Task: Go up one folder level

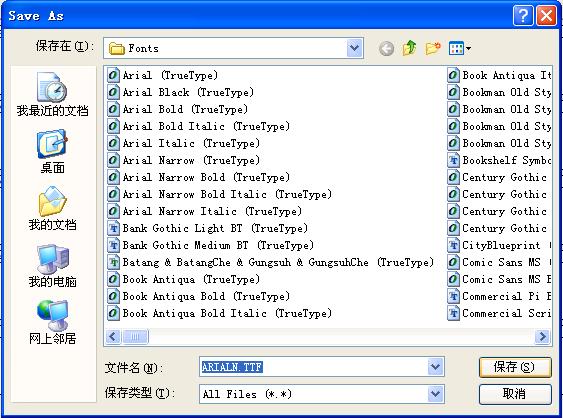Action: (x=409, y=48)
